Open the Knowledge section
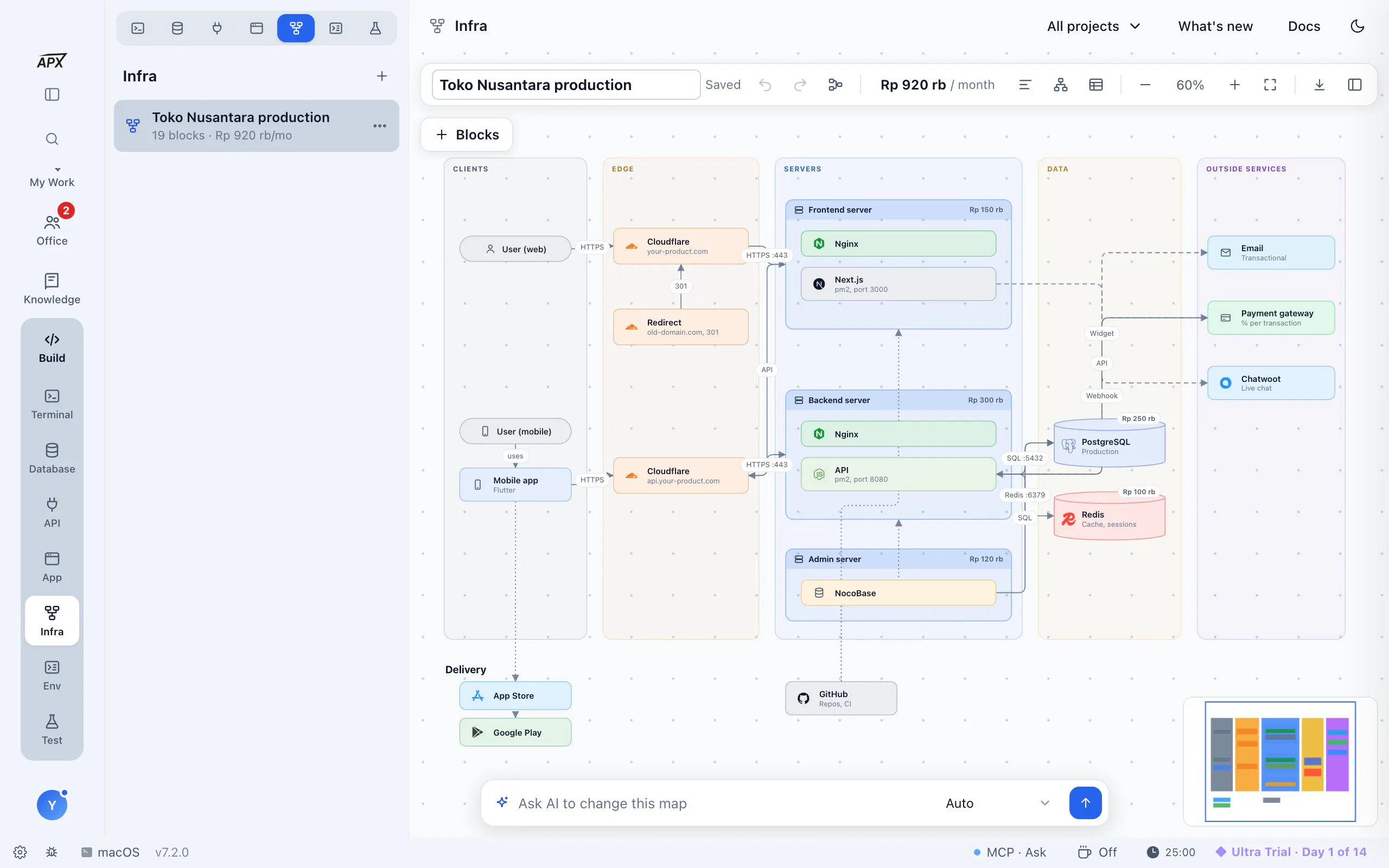1389x868 pixels. (x=52, y=289)
